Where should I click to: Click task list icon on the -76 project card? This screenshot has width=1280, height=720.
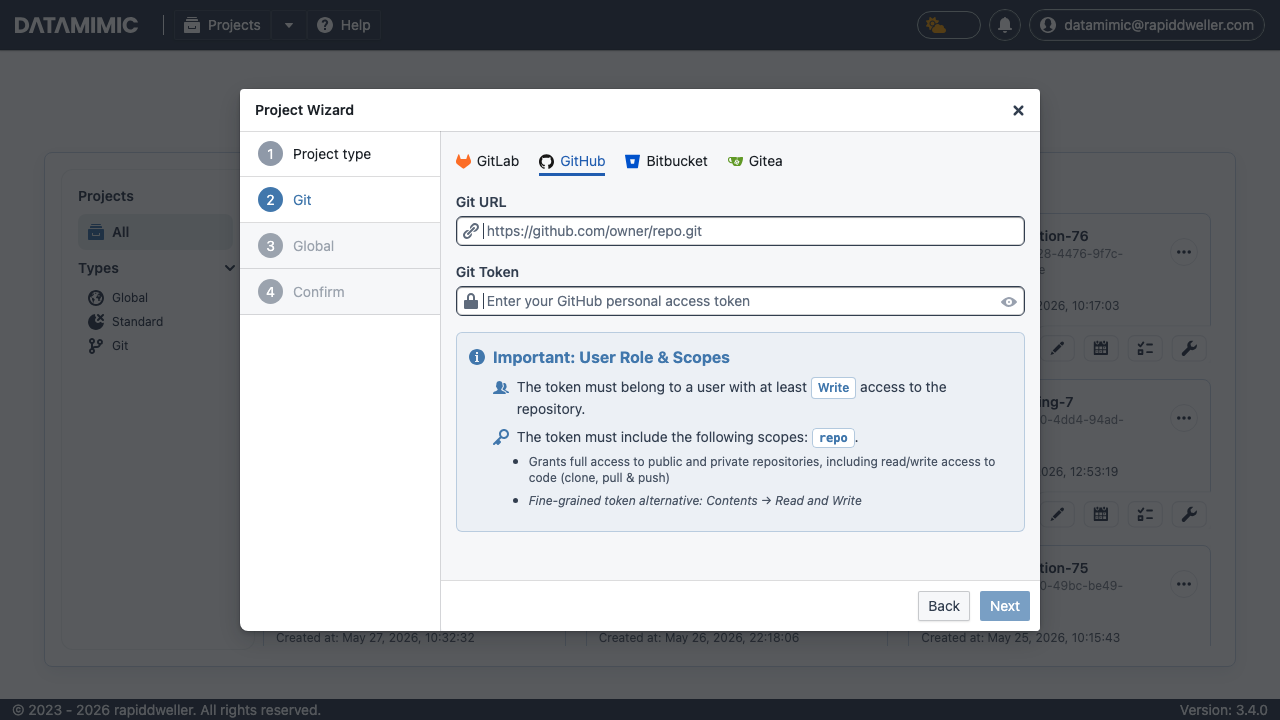click(1145, 348)
